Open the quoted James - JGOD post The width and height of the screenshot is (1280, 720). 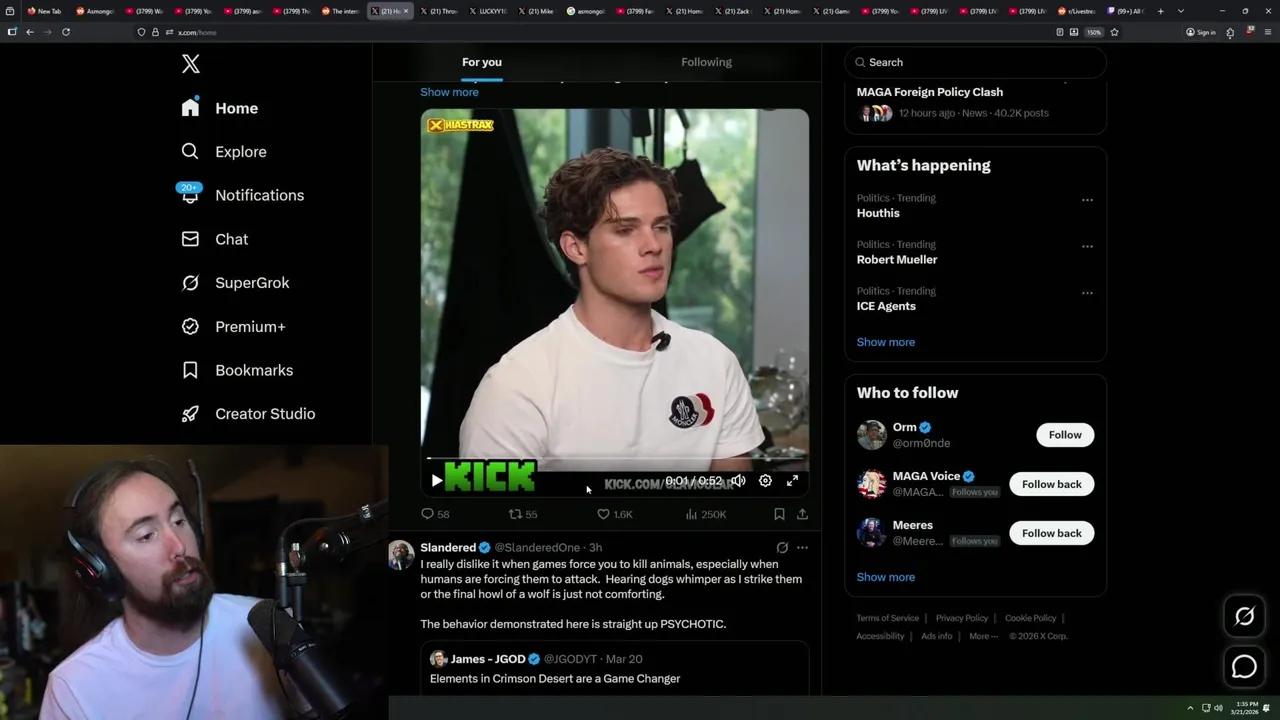(x=614, y=670)
